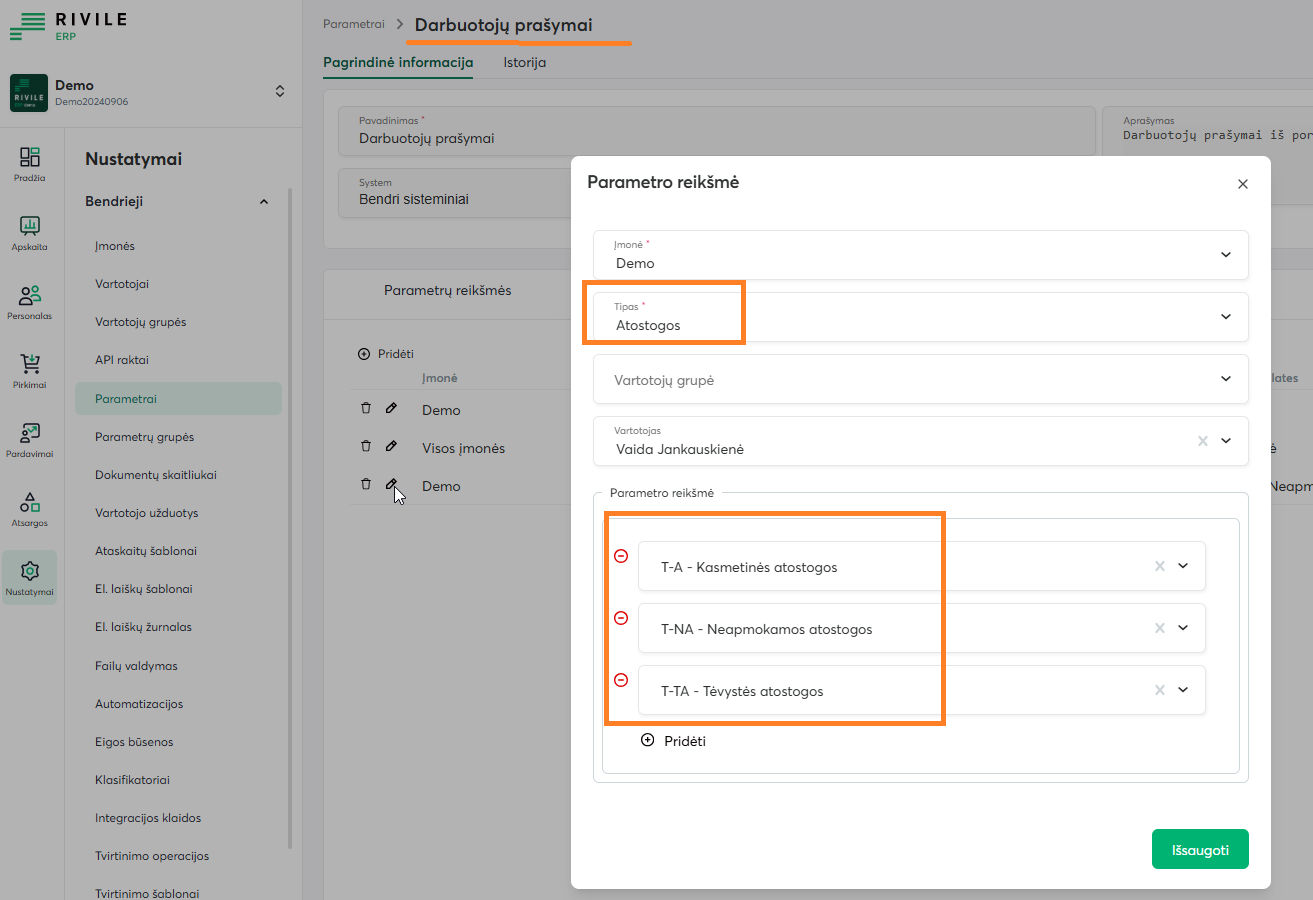Open the Pardavimai module icon
The image size is (1313, 900).
coord(30,439)
